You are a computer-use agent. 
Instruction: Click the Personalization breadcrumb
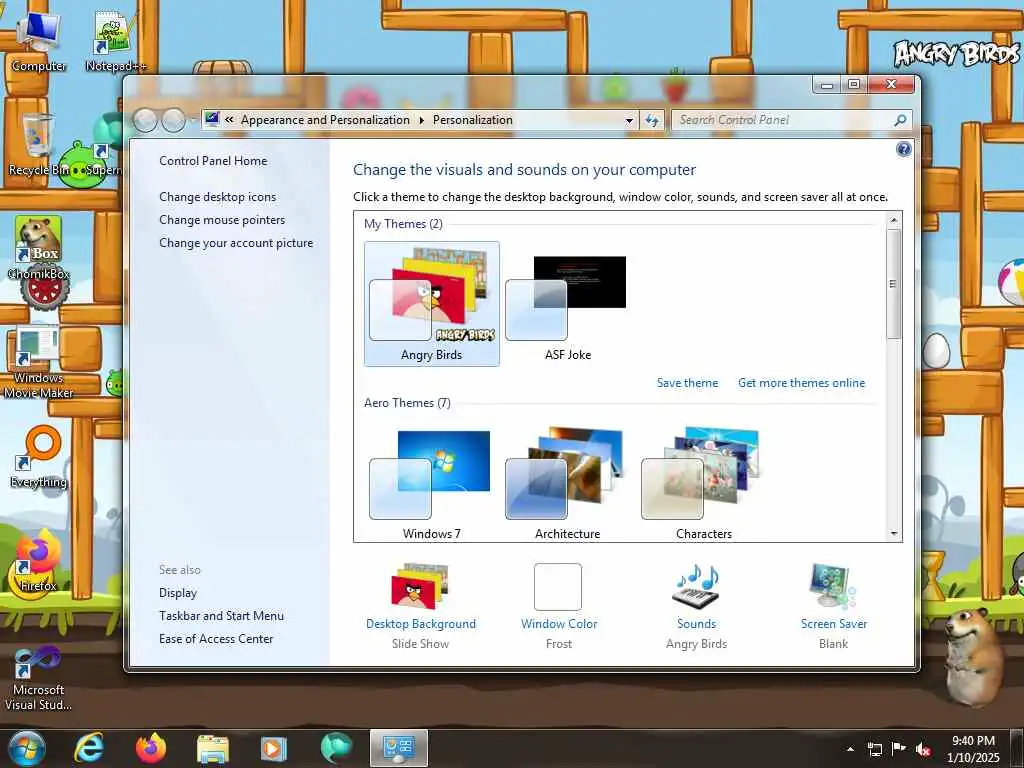click(x=473, y=120)
